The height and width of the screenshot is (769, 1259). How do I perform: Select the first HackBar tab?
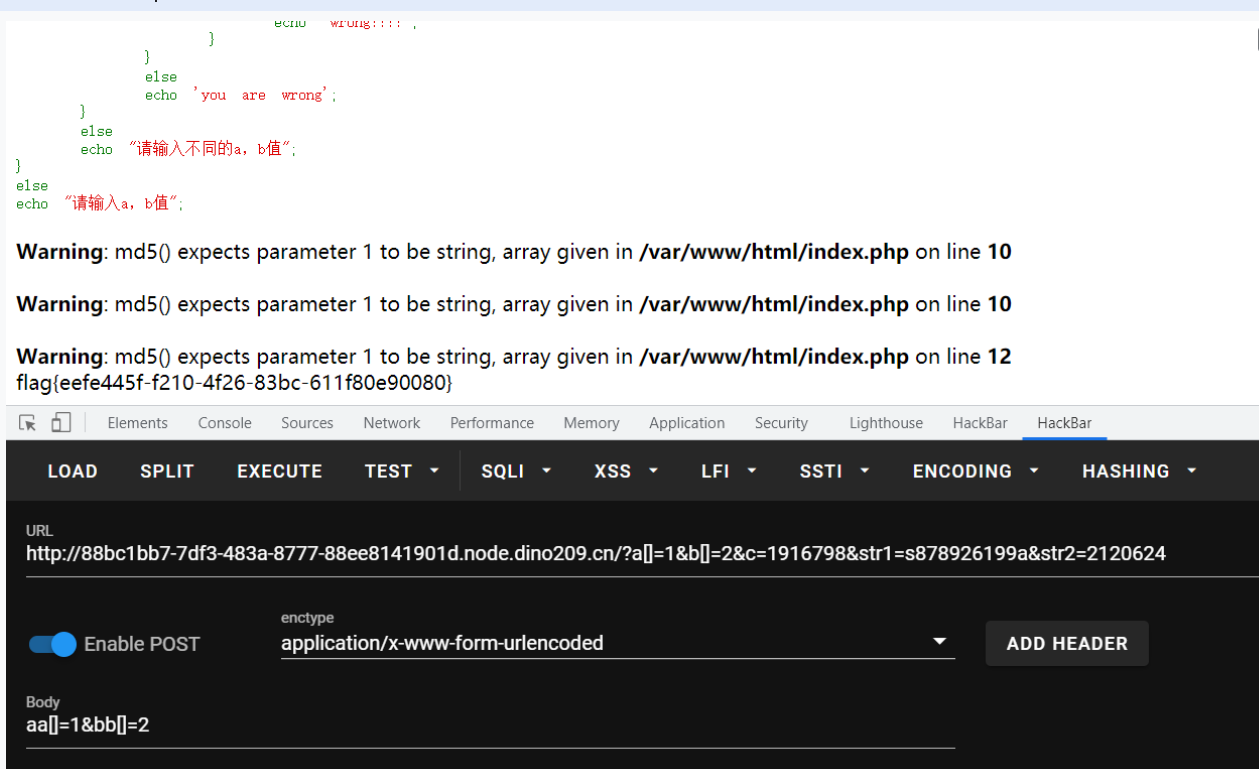point(980,423)
